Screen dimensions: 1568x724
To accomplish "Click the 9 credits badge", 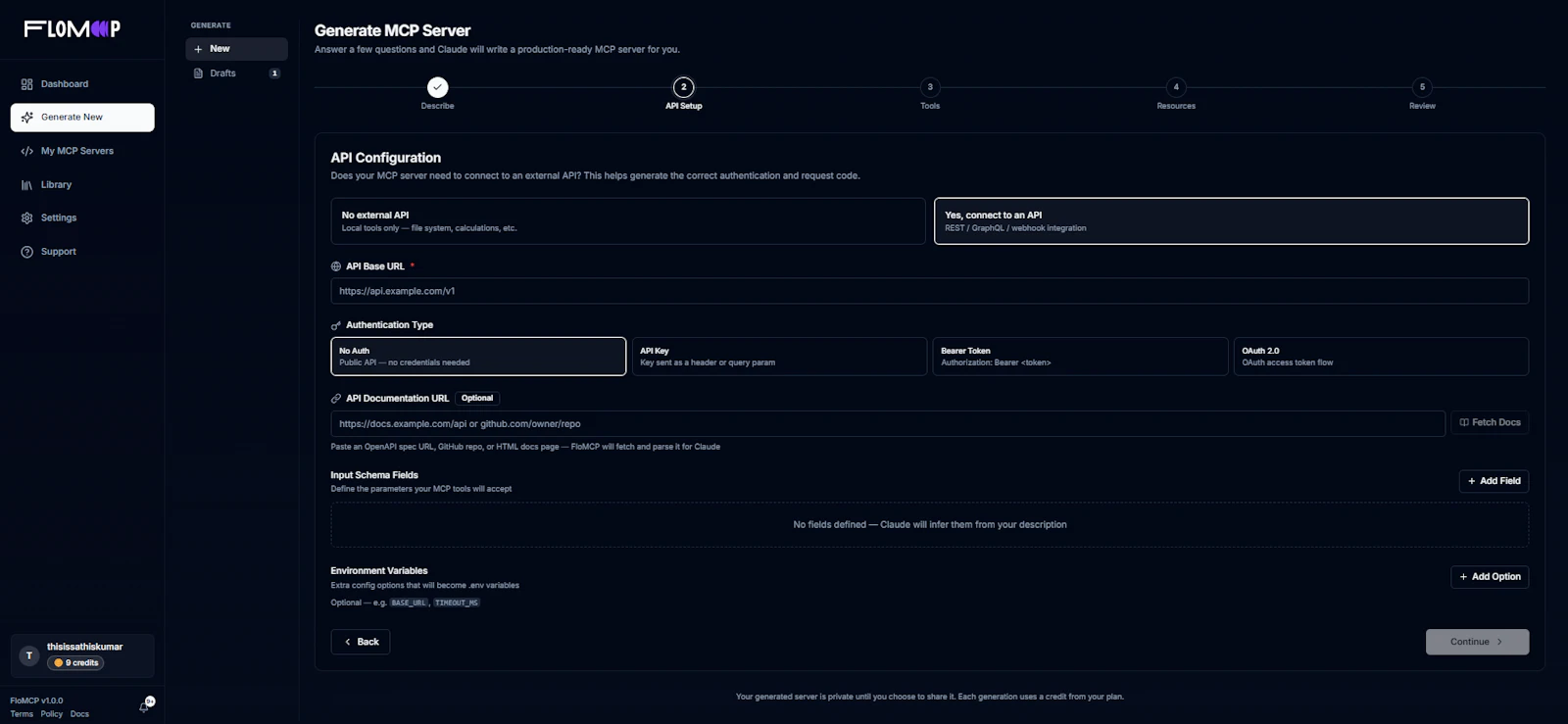I will coord(76,663).
